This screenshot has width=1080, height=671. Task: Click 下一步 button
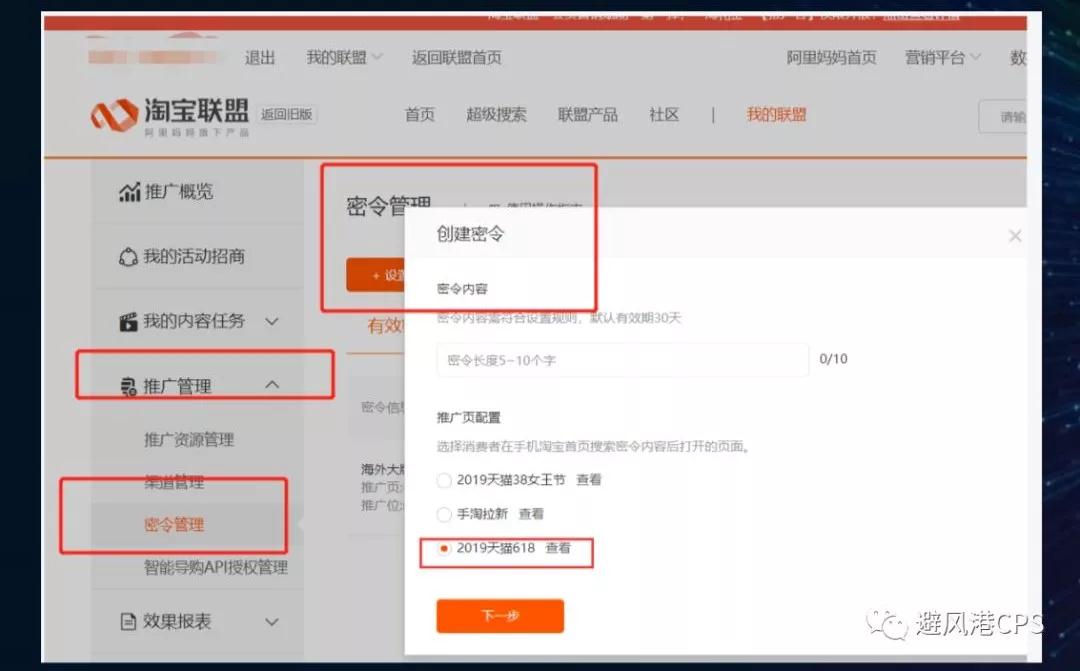[x=500, y=616]
